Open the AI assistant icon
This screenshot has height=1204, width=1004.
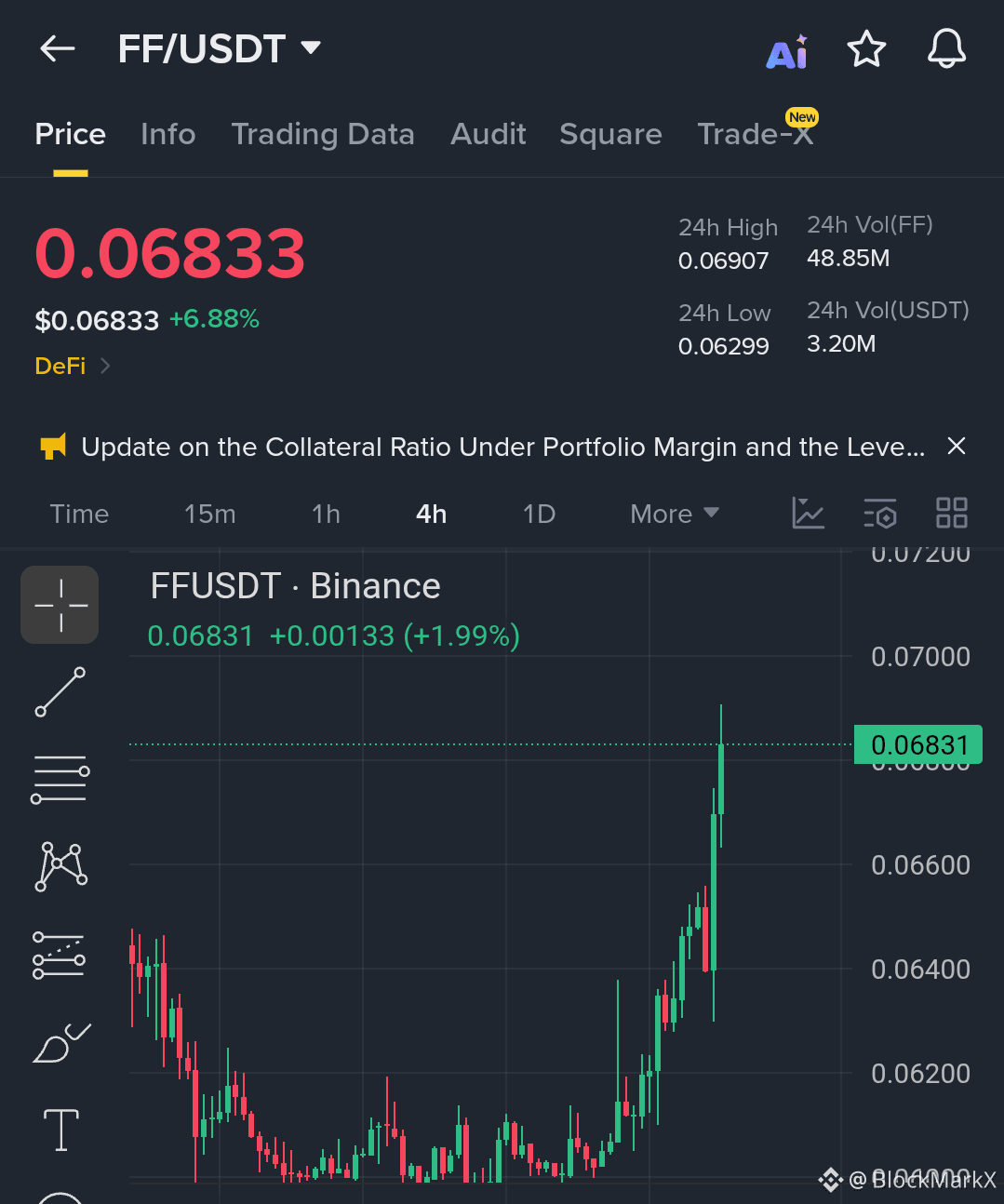click(x=787, y=51)
